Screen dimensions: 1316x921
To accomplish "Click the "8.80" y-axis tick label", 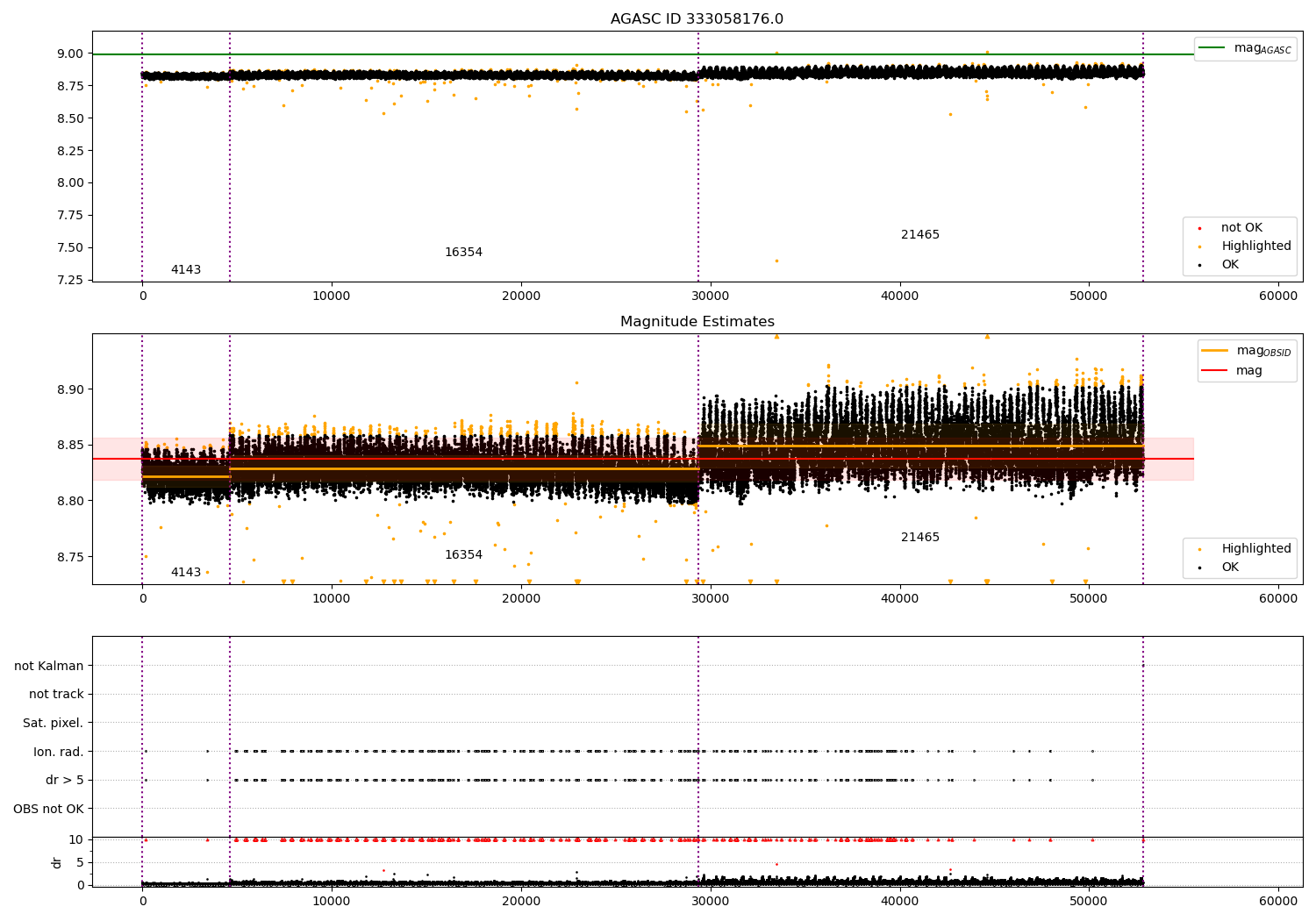I will click(x=70, y=502).
